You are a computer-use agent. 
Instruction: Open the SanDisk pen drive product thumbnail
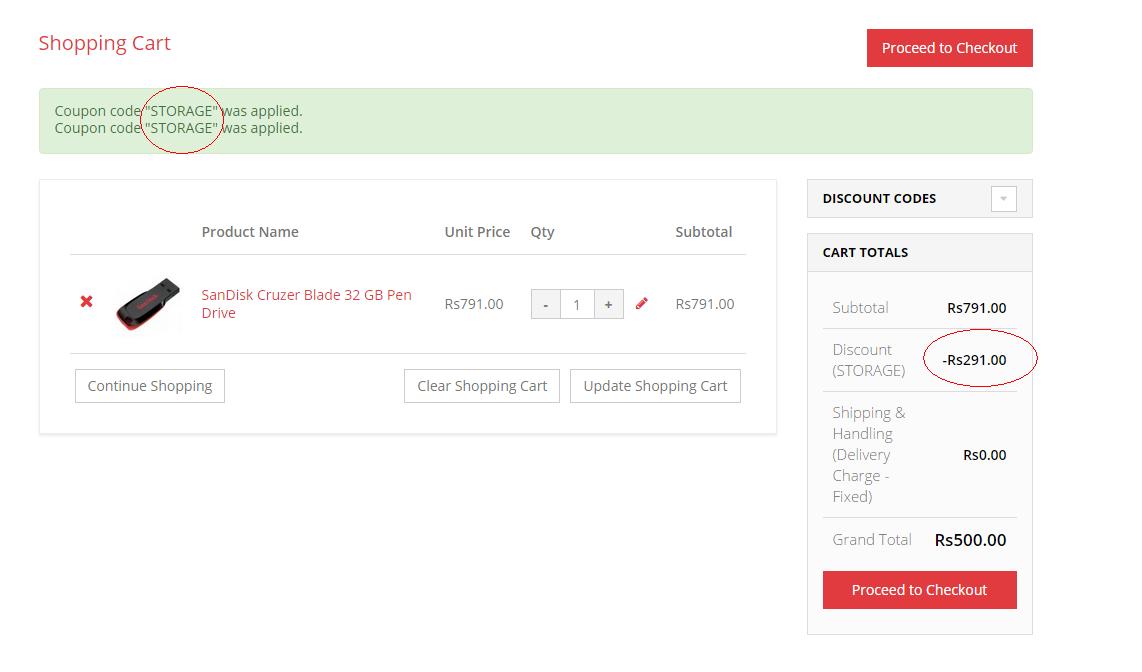tap(148, 304)
